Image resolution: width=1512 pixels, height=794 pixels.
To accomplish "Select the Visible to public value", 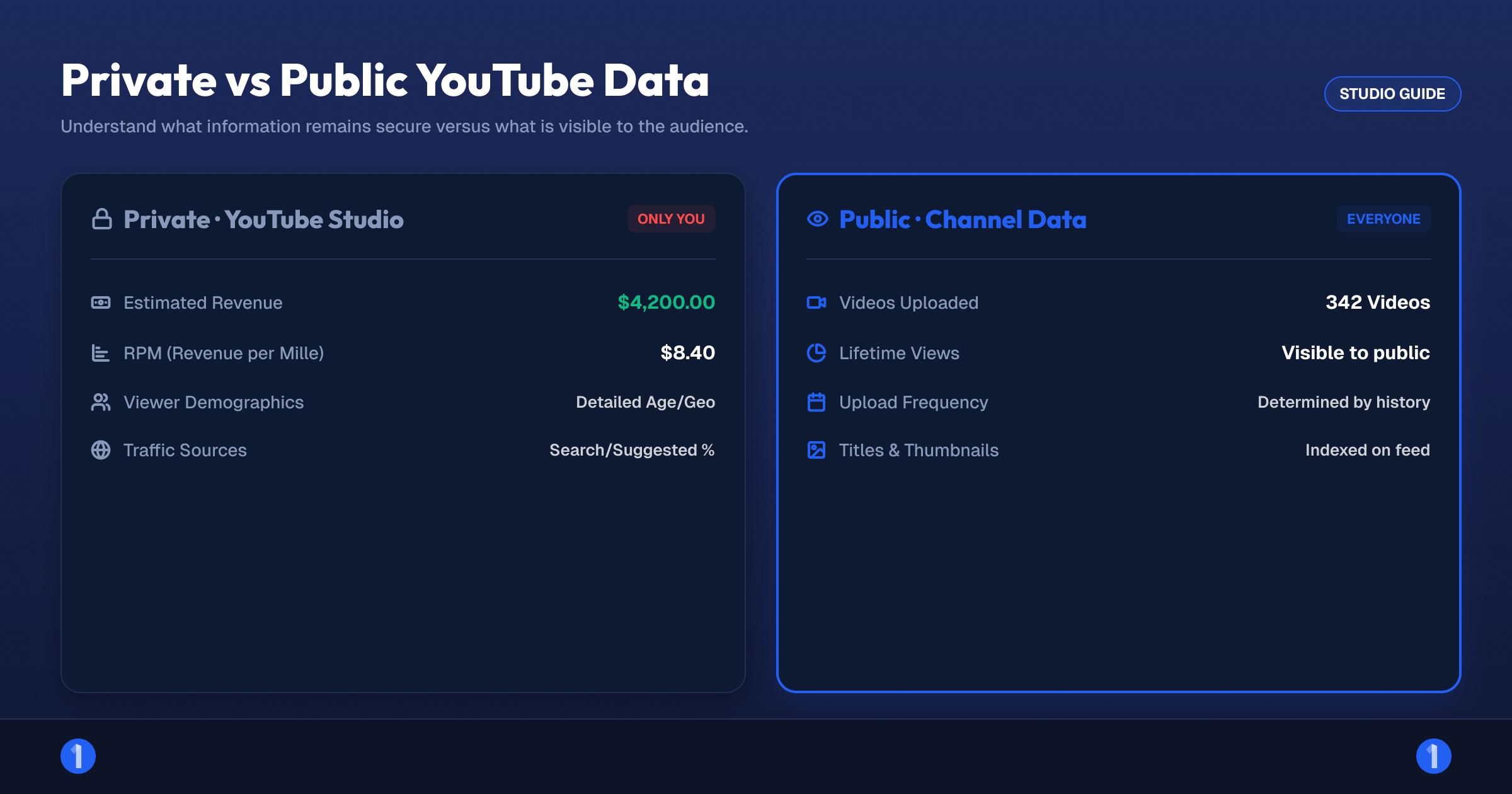I will click(1356, 353).
